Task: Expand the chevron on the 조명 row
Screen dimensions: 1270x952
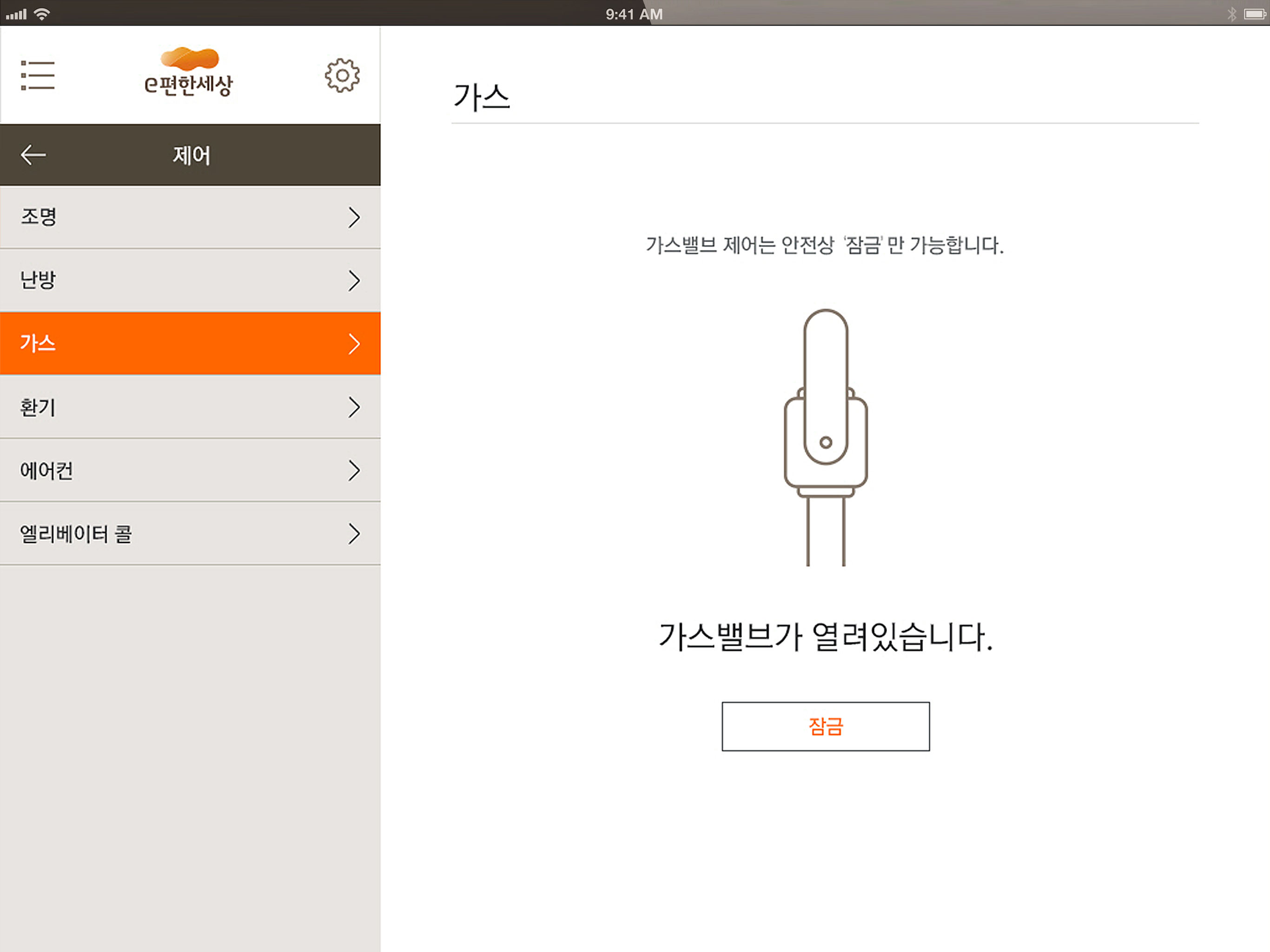Action: coord(354,217)
